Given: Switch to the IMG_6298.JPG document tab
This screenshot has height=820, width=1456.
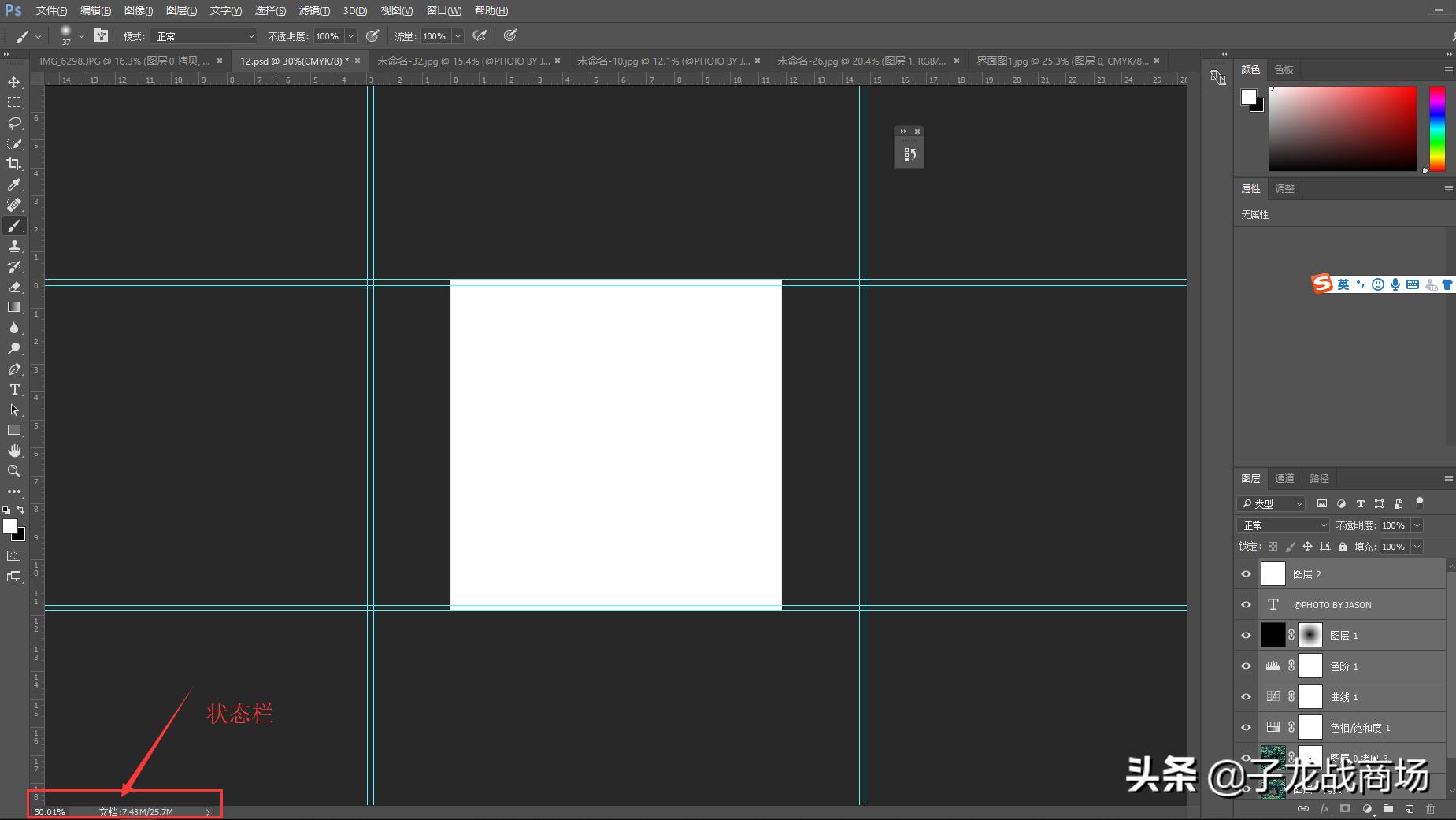Looking at the screenshot, I should [x=124, y=61].
